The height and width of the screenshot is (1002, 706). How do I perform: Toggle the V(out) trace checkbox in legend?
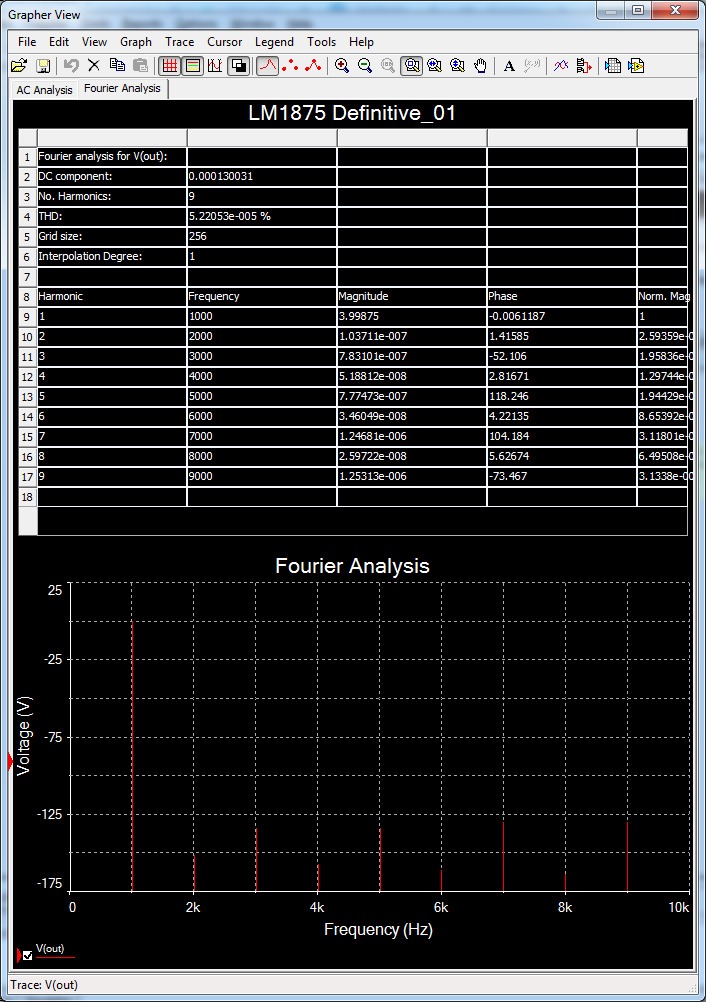click(x=27, y=956)
